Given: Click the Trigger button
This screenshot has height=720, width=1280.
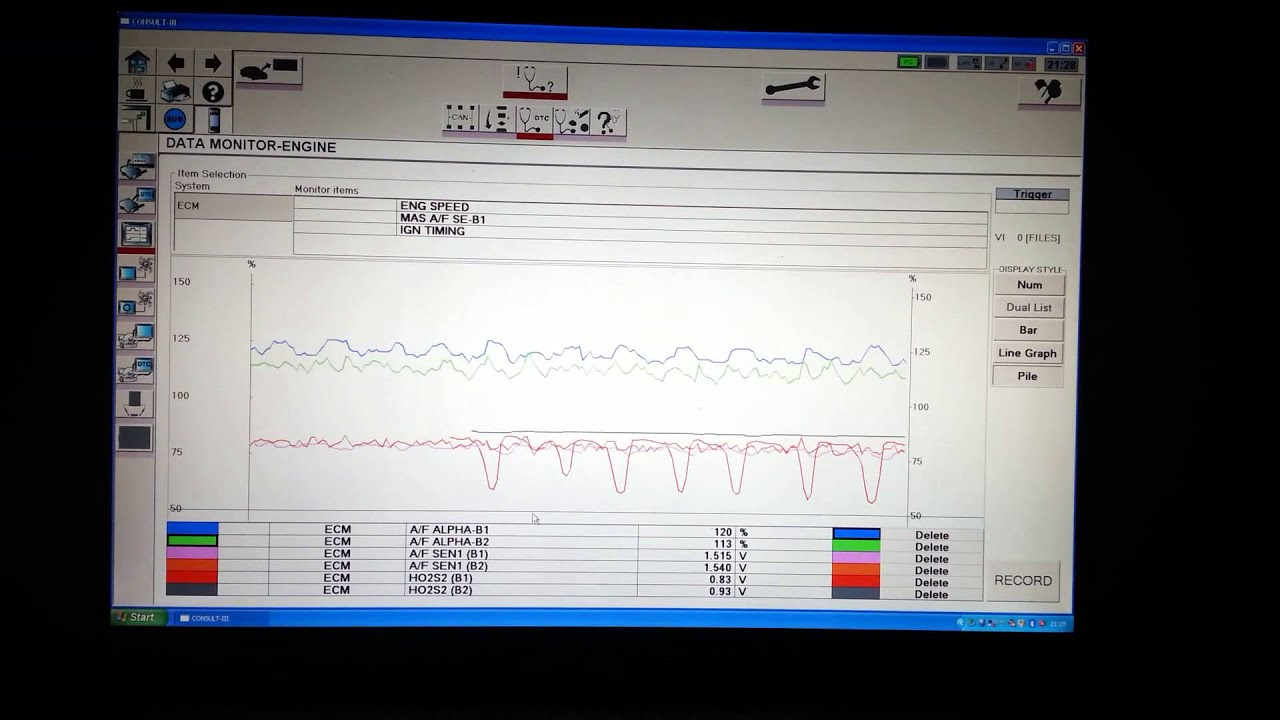Looking at the screenshot, I should pyautogui.click(x=1032, y=194).
